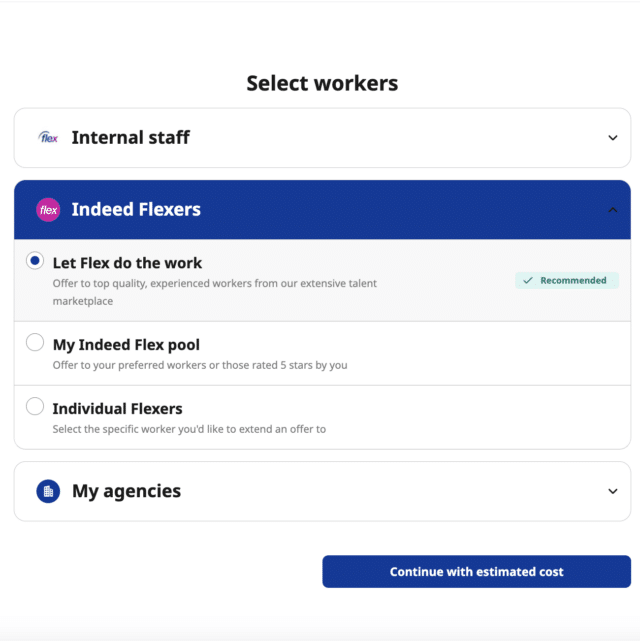Image resolution: width=640 pixels, height=641 pixels.
Task: Click the Let Flex do the work title
Action: (127, 263)
